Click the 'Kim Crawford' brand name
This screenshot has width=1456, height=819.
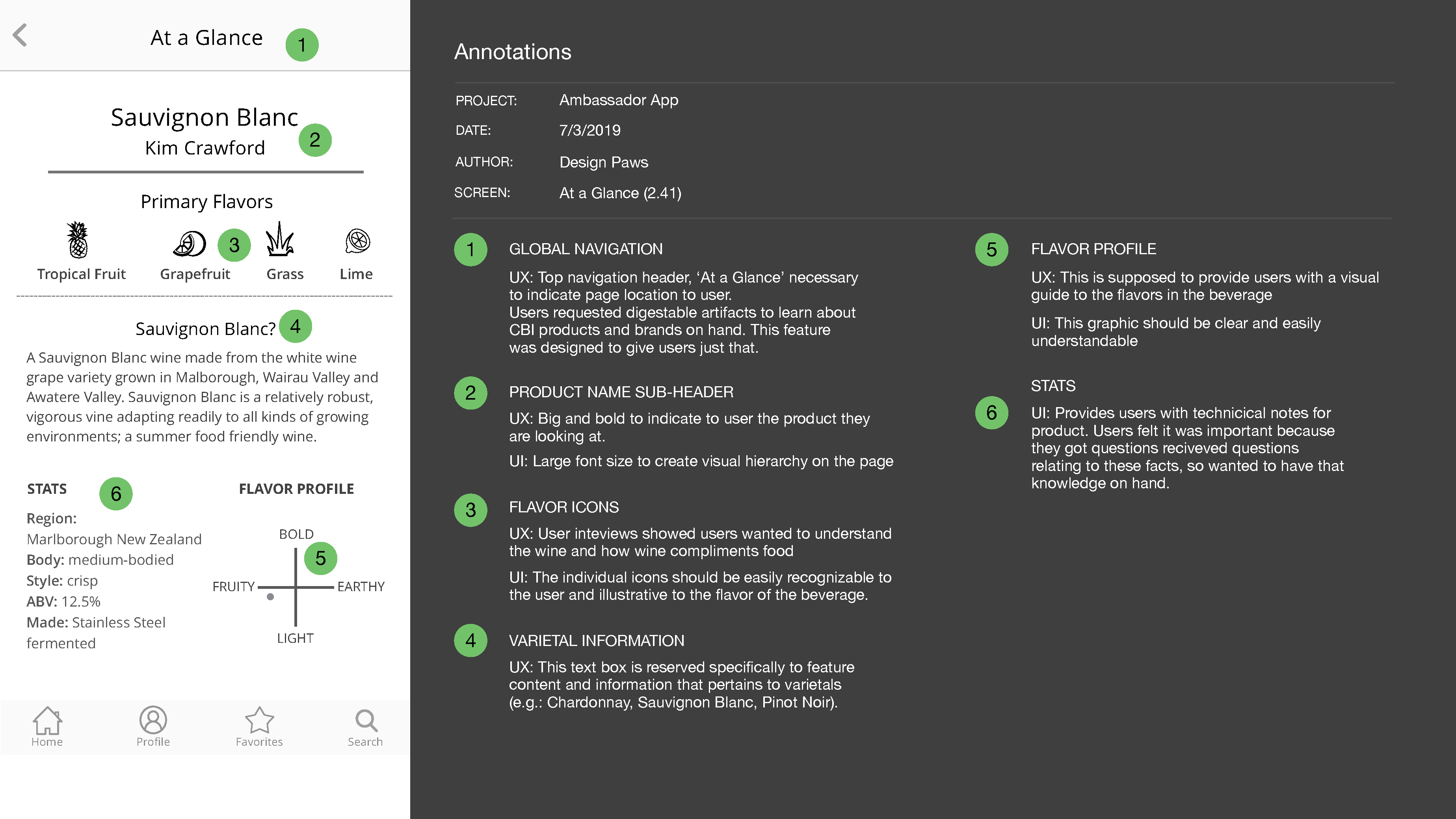205,147
